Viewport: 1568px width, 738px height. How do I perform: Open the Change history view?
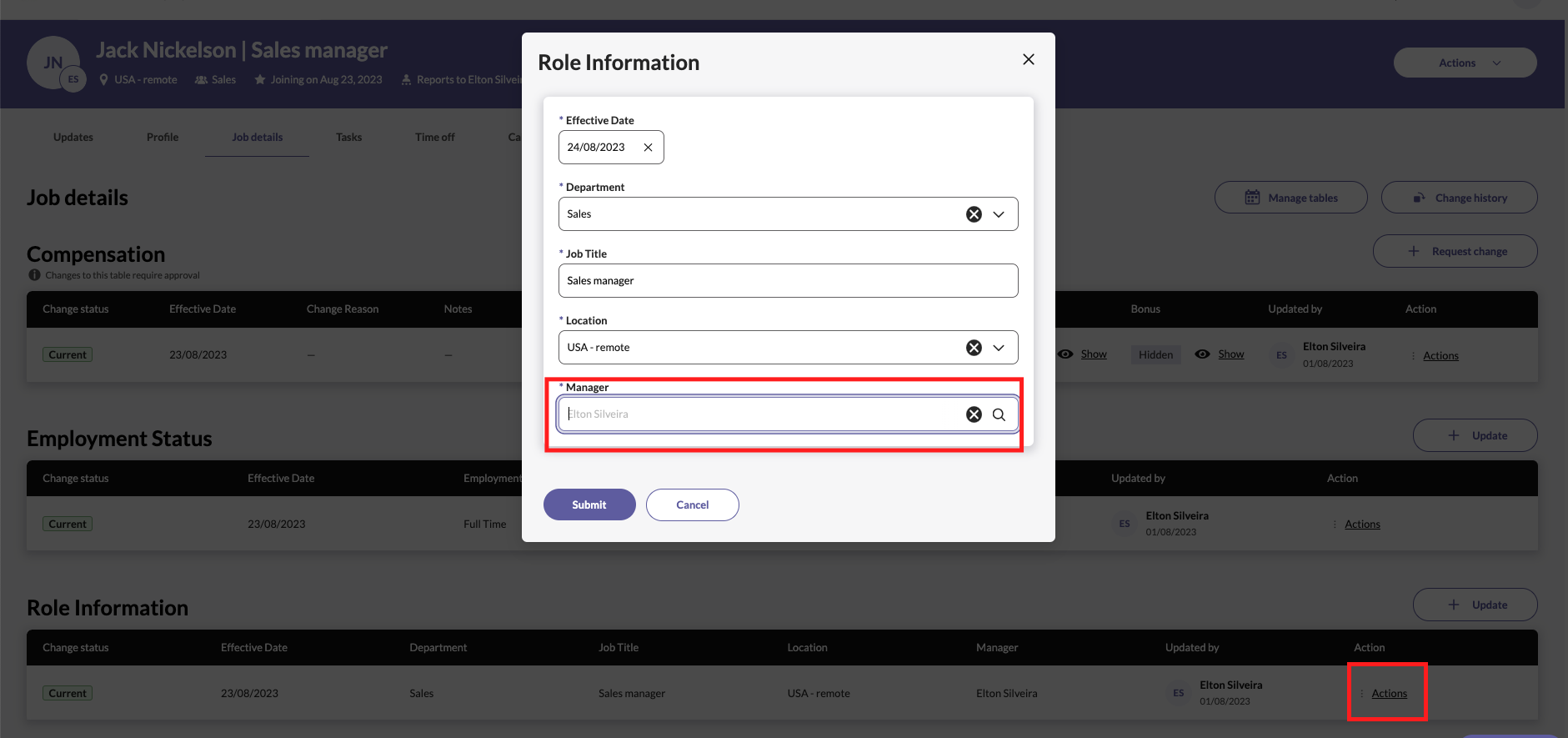click(1459, 198)
